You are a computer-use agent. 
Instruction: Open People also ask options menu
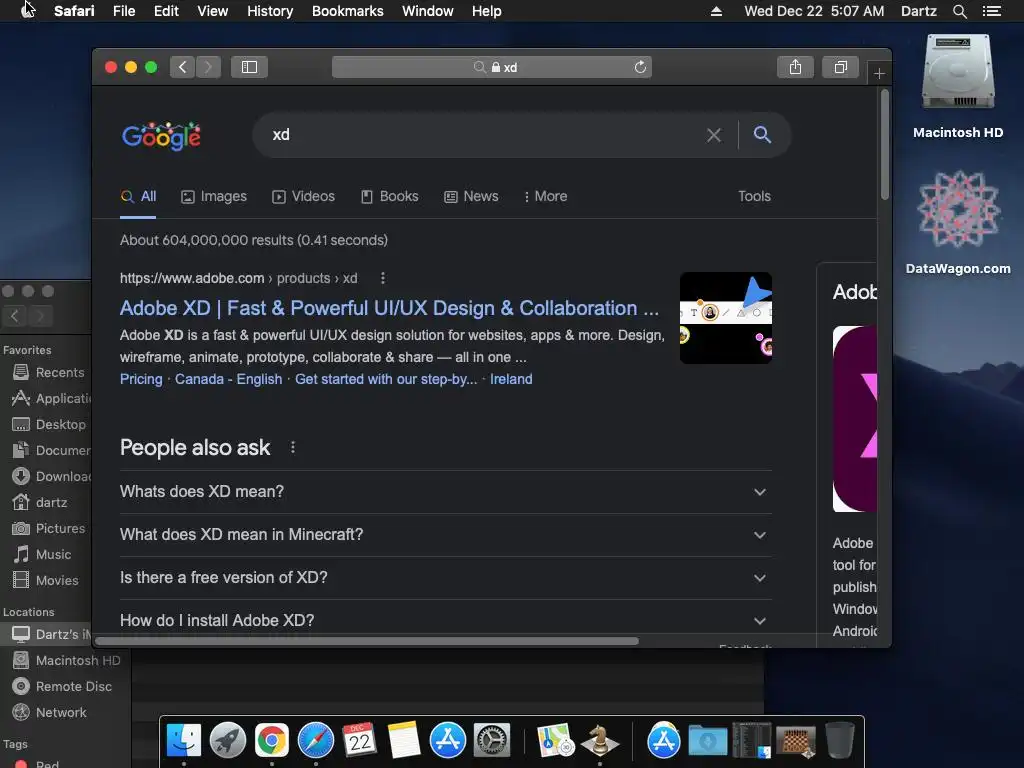(293, 447)
